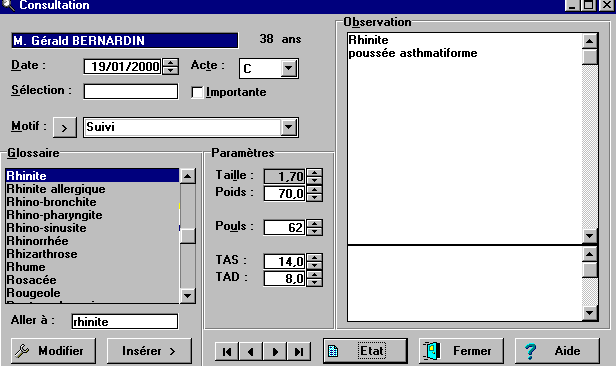
Task: Select Rougeole in the glossary
Action: (x=92, y=293)
